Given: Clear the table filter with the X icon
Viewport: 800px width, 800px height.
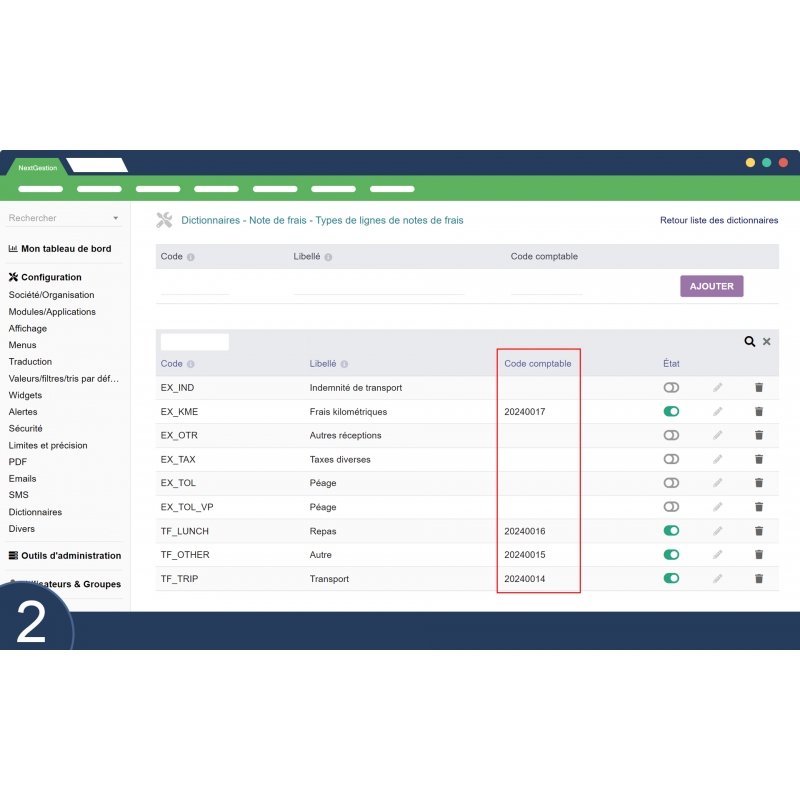Looking at the screenshot, I should coord(767,341).
